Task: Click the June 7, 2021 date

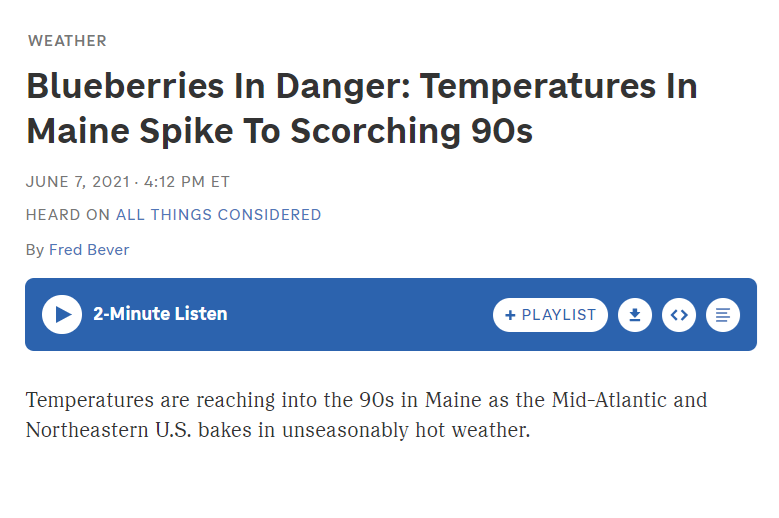Action: [77, 182]
